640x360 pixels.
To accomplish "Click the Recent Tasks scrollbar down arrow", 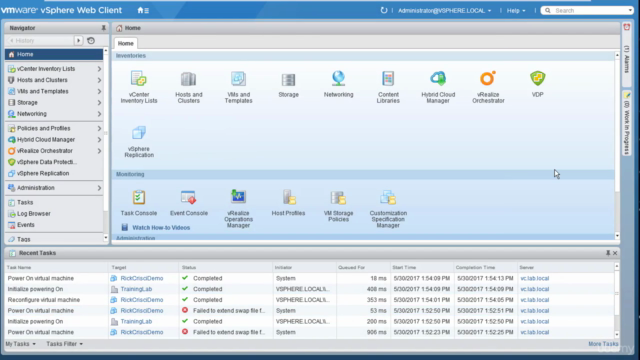I will (x=617, y=334).
